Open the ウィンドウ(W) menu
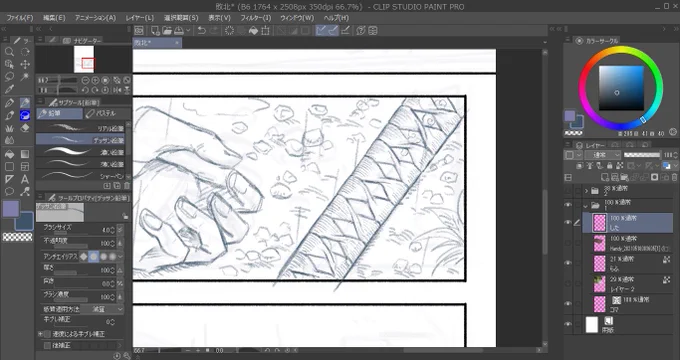The image size is (680, 360). (297, 18)
